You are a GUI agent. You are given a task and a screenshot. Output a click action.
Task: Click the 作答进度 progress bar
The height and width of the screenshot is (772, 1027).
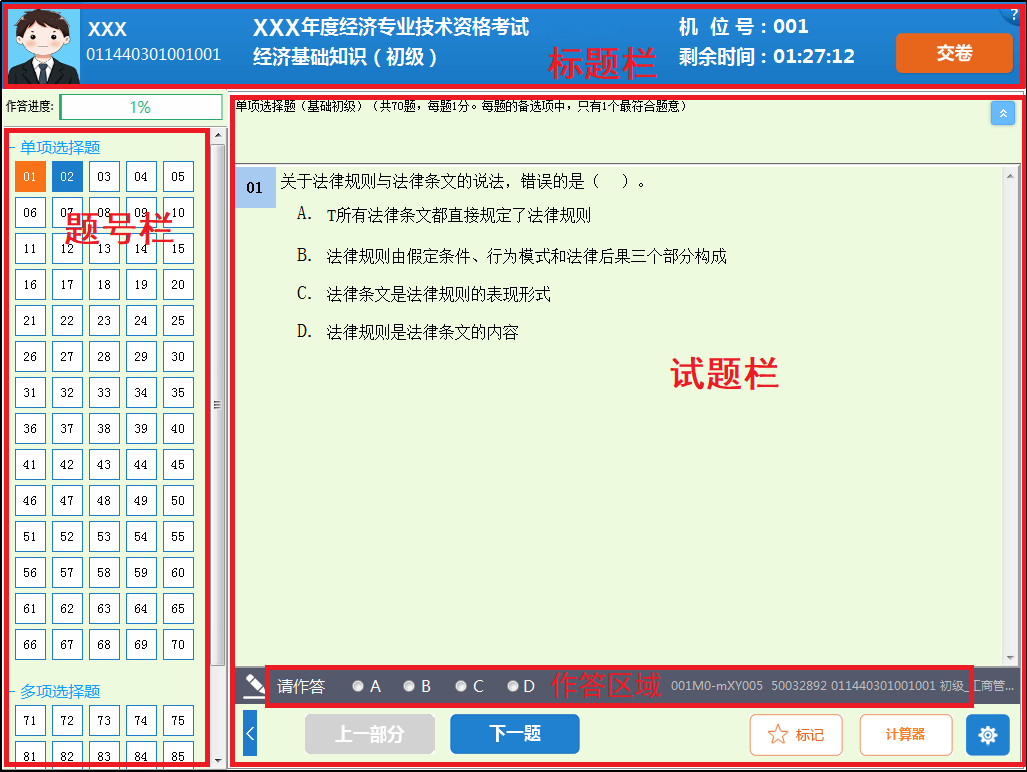(x=141, y=107)
